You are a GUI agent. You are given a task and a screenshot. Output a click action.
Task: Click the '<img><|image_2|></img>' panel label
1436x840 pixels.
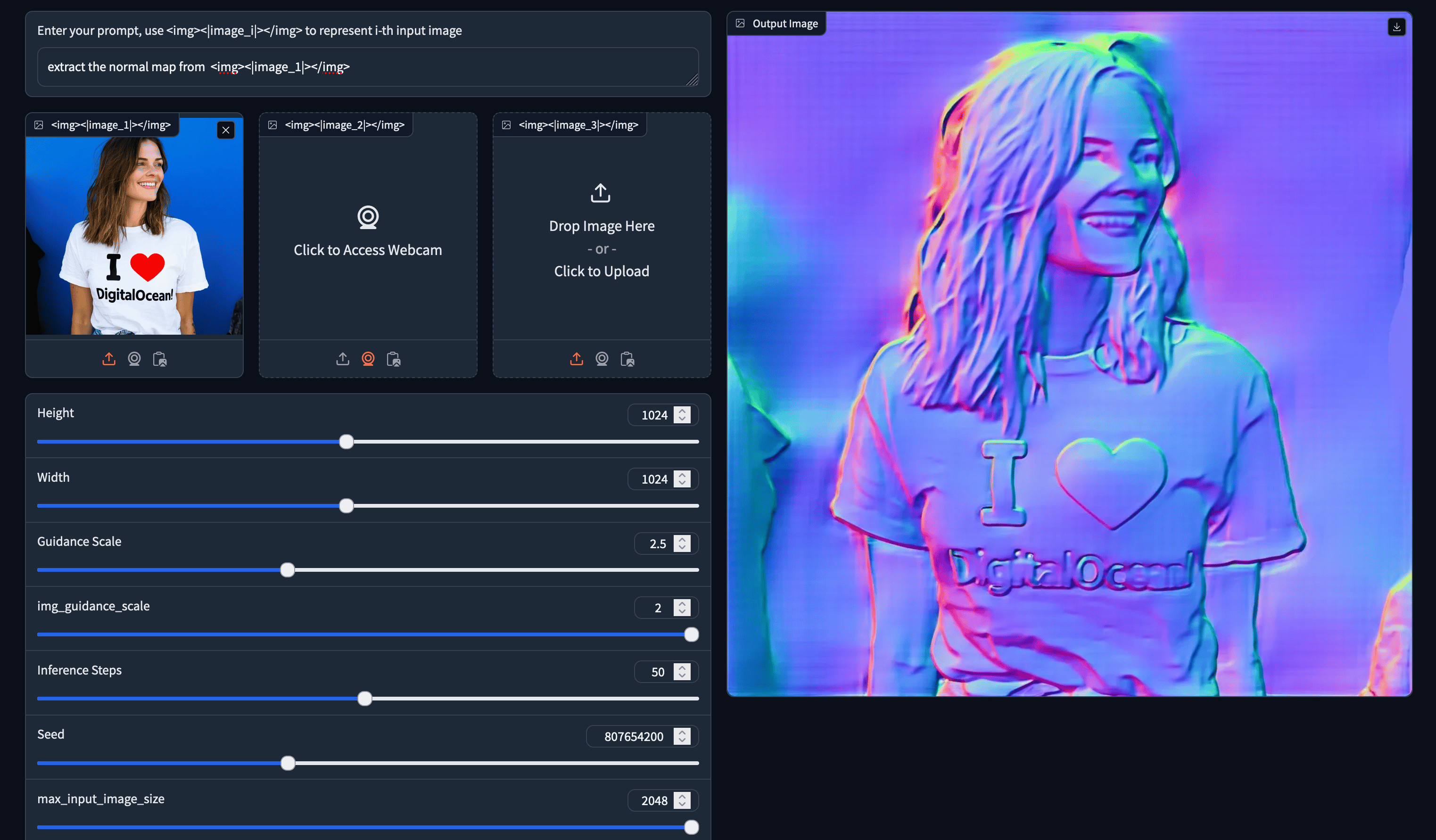point(345,125)
